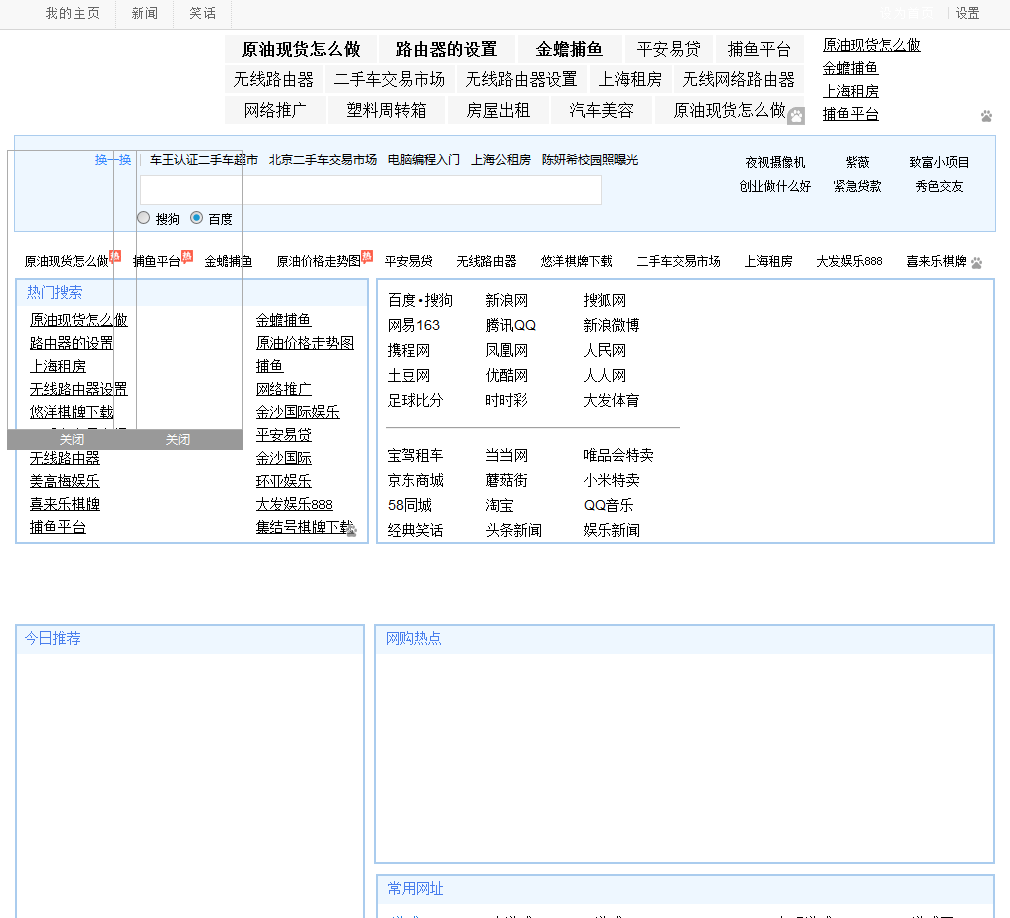Click the 秀色交友 link

pos(939,186)
